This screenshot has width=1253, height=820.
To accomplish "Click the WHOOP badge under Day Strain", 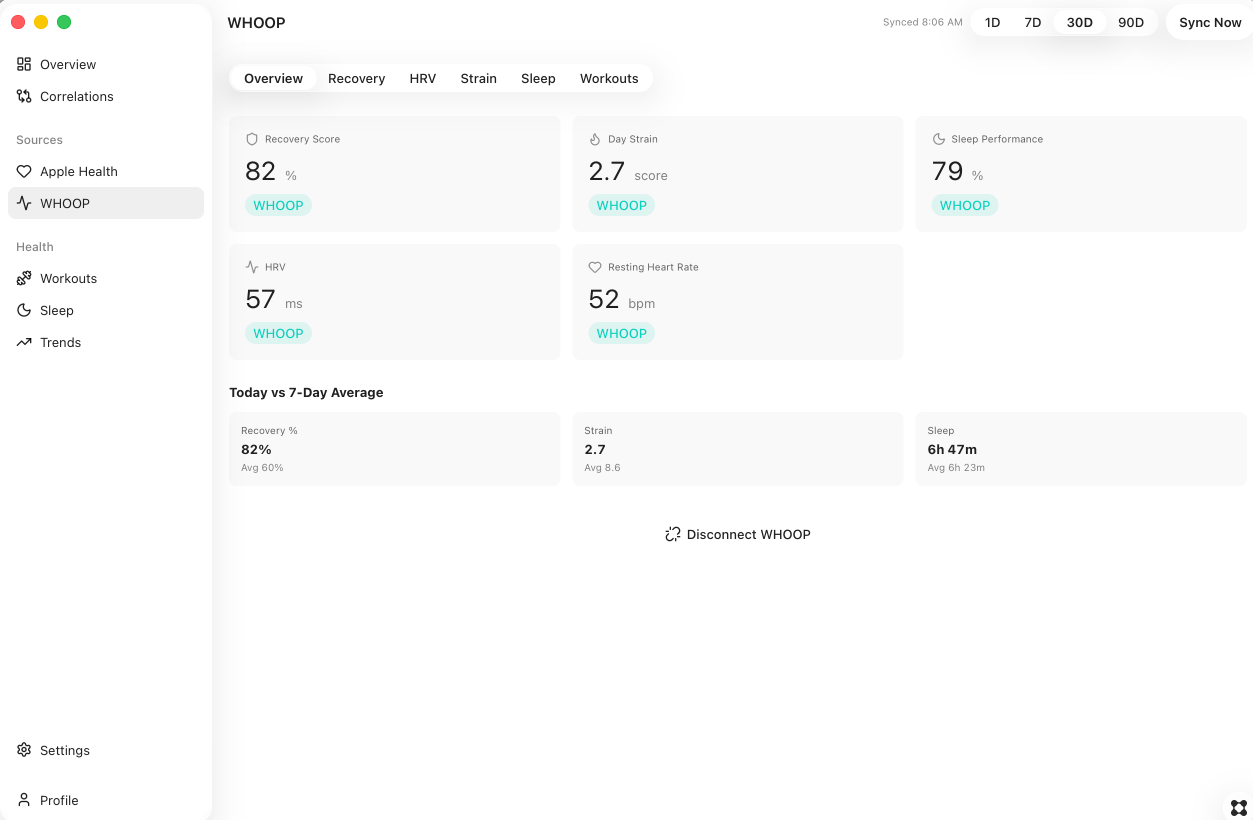I will click(x=621, y=205).
